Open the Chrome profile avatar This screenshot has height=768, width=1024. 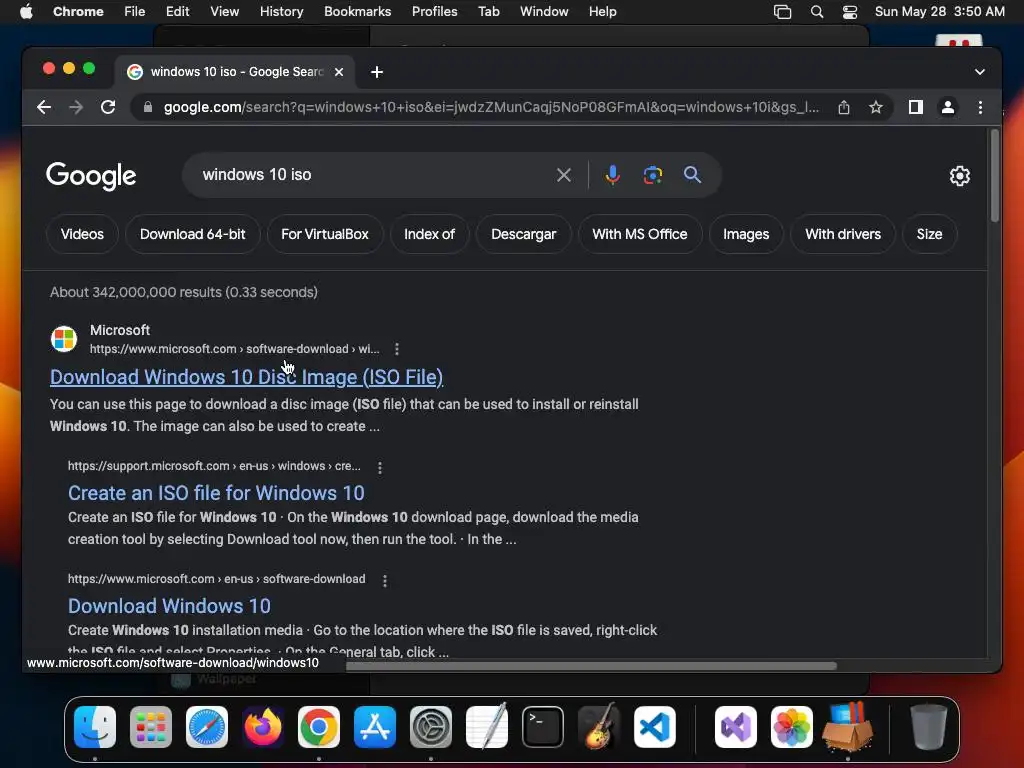[948, 107]
